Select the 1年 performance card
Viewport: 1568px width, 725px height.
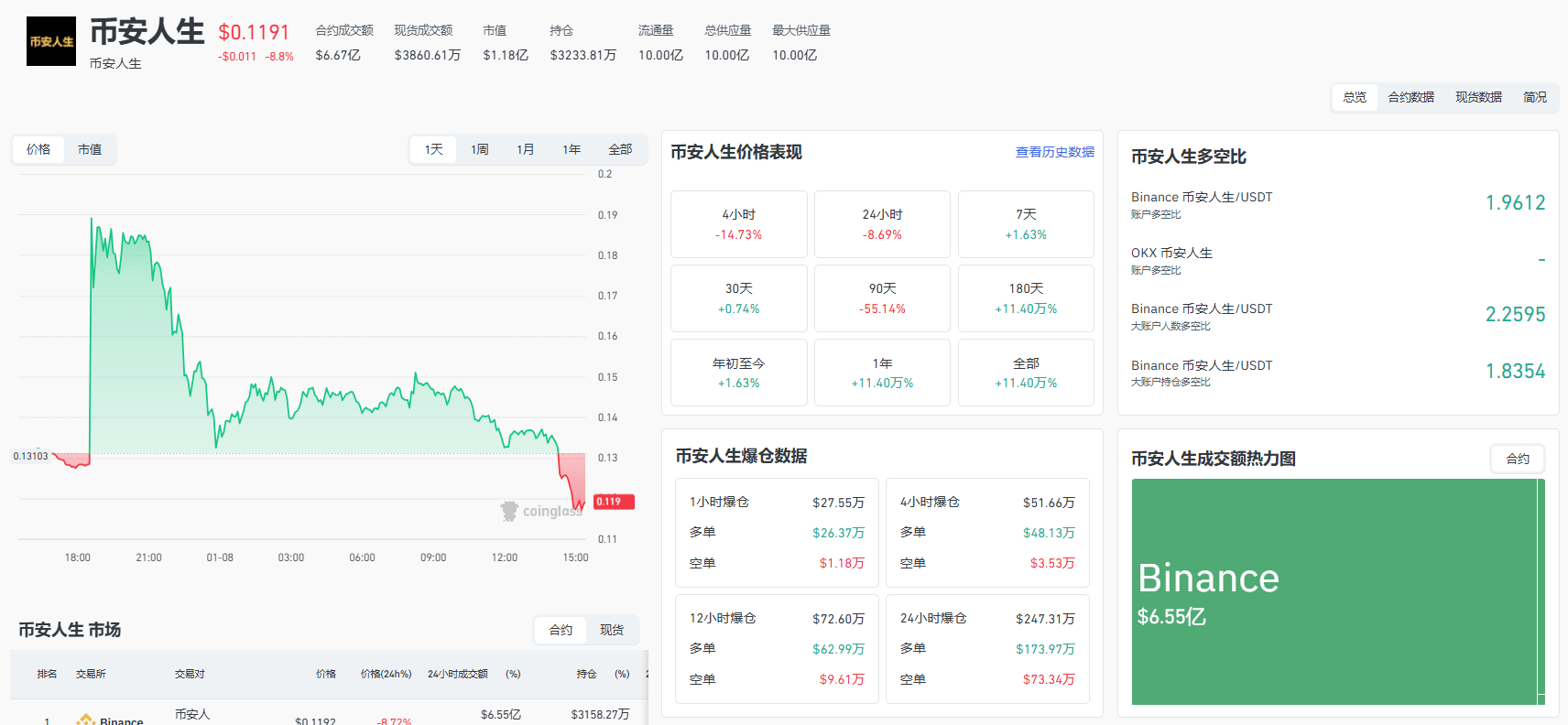[x=882, y=373]
